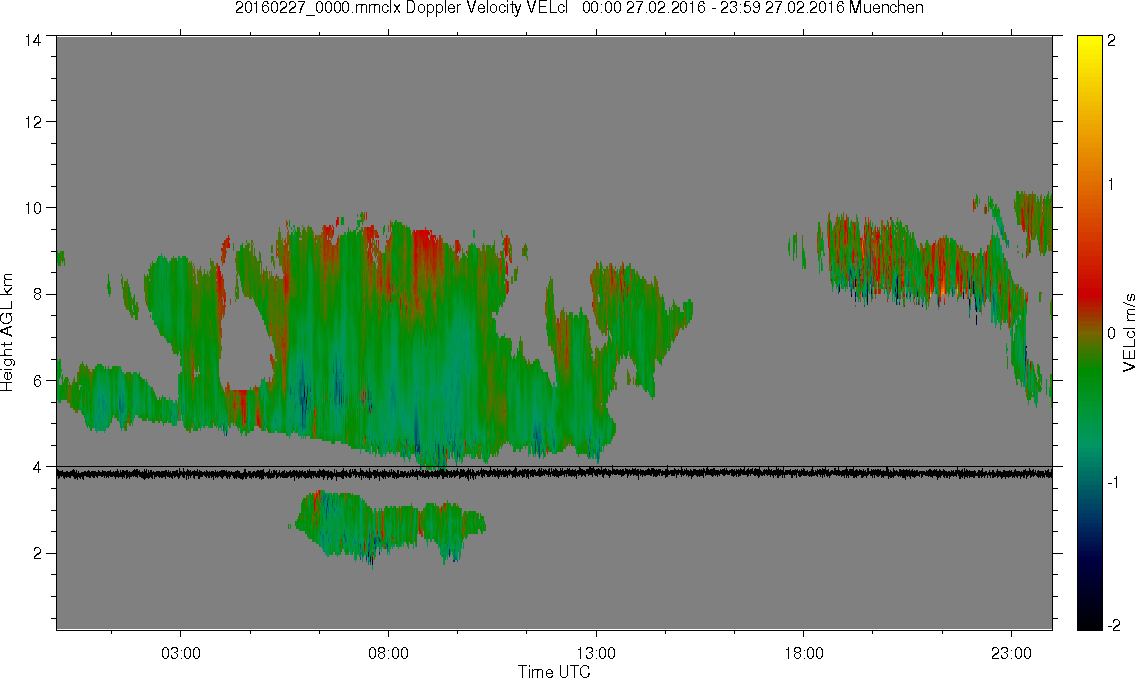
Task: Click the colorbar value 0
Action: pos(1111,333)
